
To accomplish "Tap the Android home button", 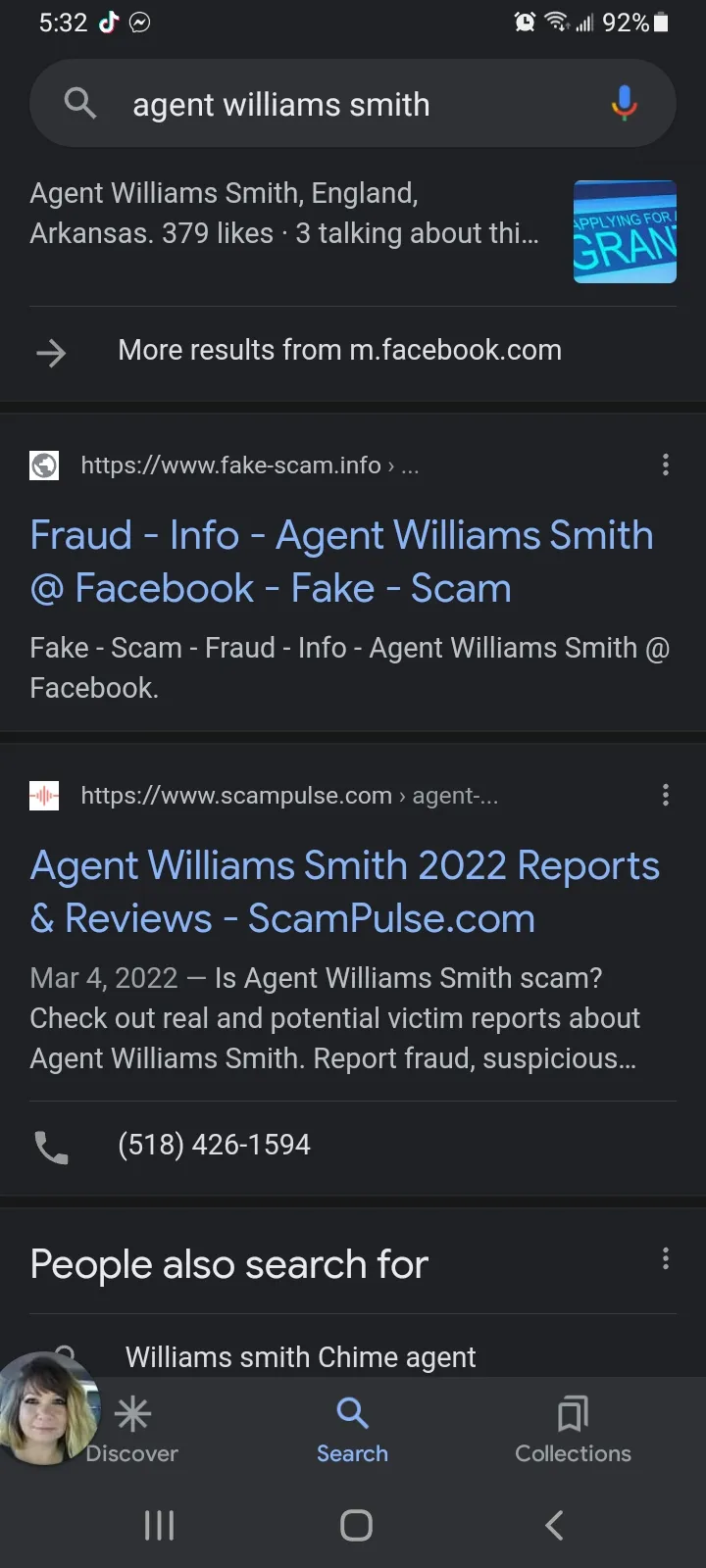I will pyautogui.click(x=356, y=1525).
